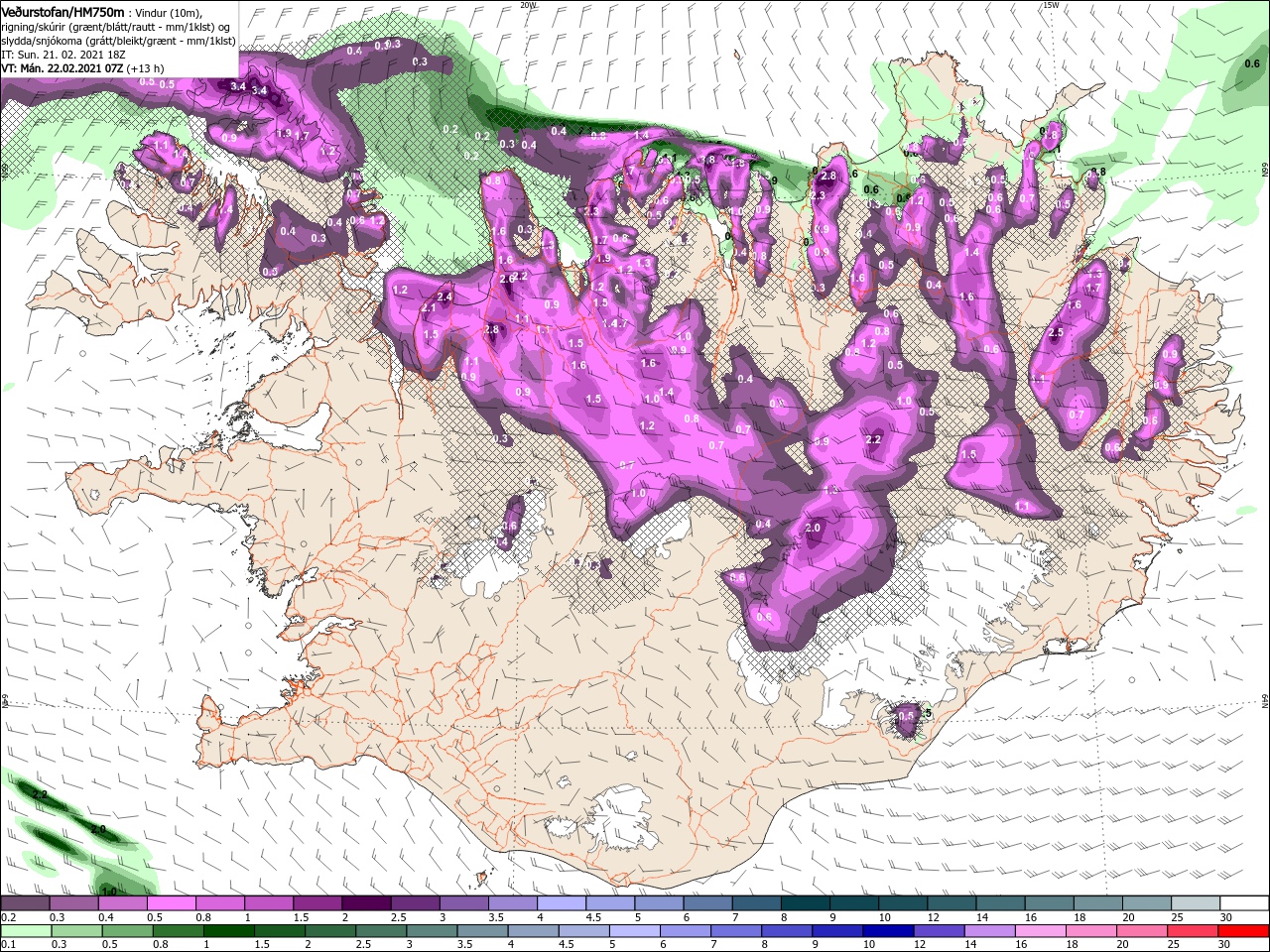Click the 2.4 snow value in northwest area
The image size is (1270, 952).
click(444, 297)
